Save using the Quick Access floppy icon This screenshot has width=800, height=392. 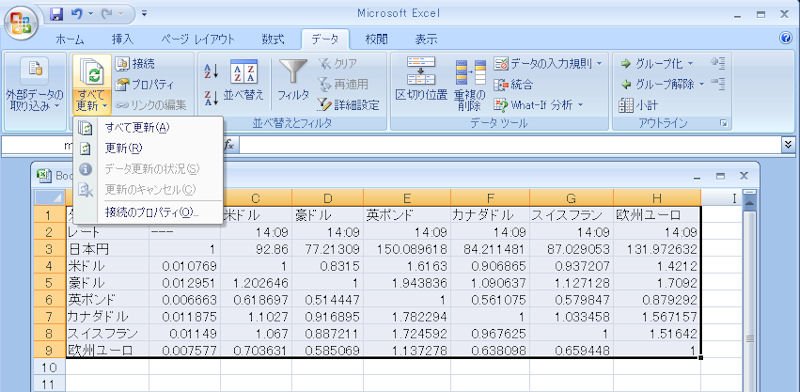tap(56, 14)
